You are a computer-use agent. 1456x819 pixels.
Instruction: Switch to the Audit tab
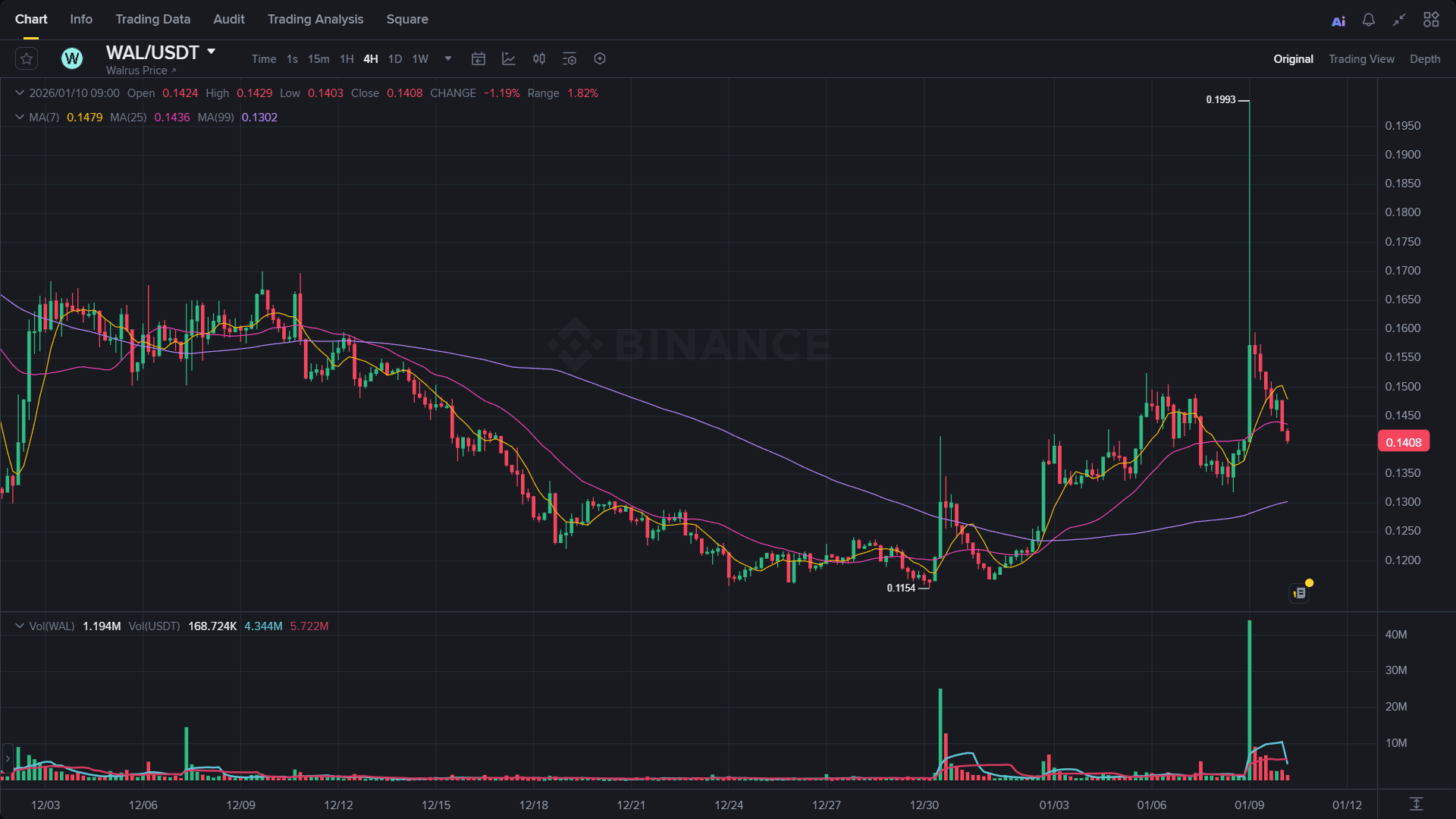pos(228,19)
